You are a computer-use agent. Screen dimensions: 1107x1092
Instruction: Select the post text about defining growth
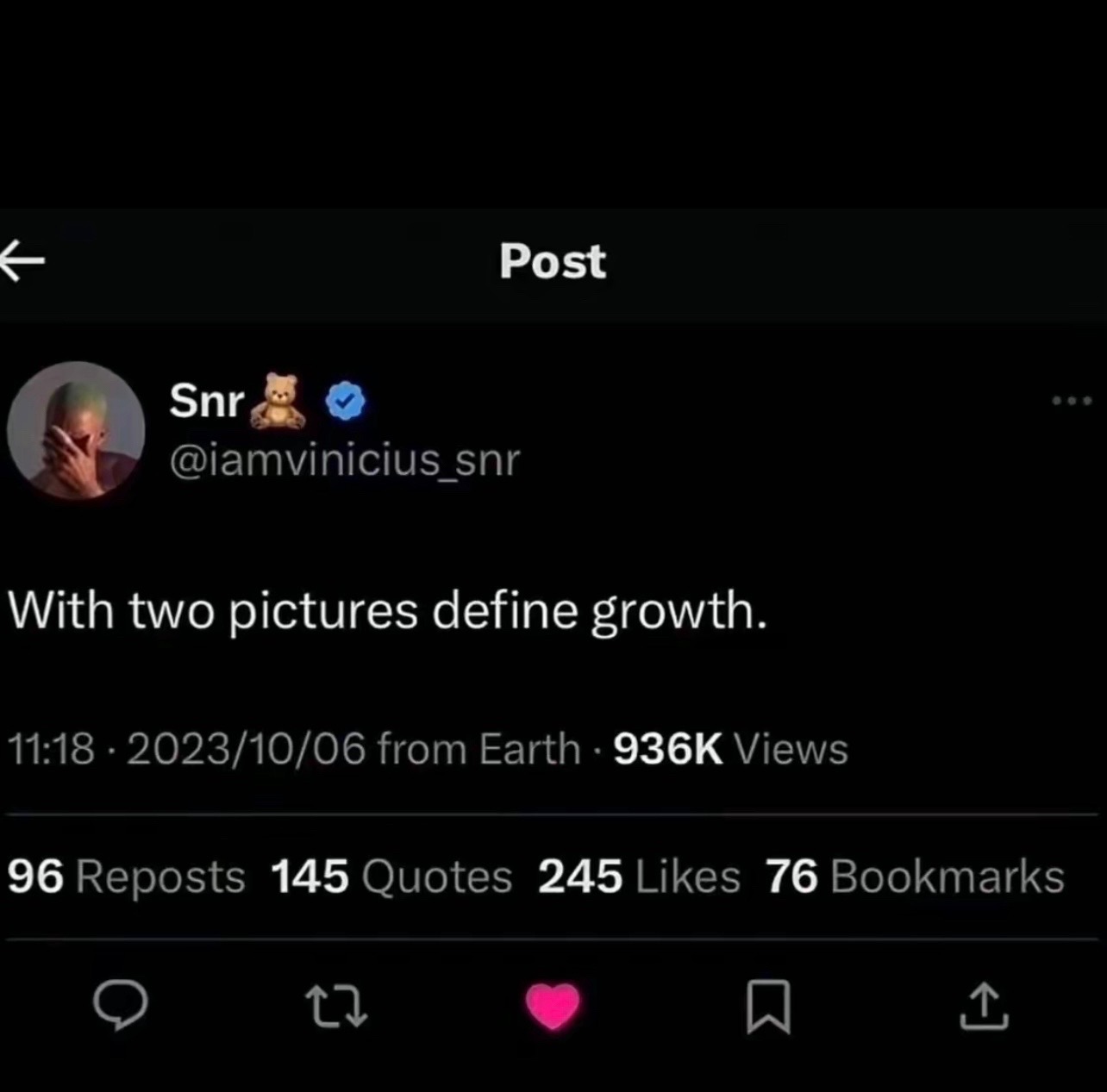coord(387,611)
